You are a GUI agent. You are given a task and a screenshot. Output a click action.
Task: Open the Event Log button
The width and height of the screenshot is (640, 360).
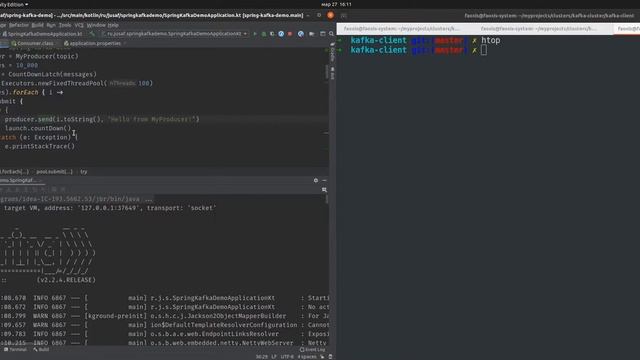pyautogui.click(x=312, y=350)
